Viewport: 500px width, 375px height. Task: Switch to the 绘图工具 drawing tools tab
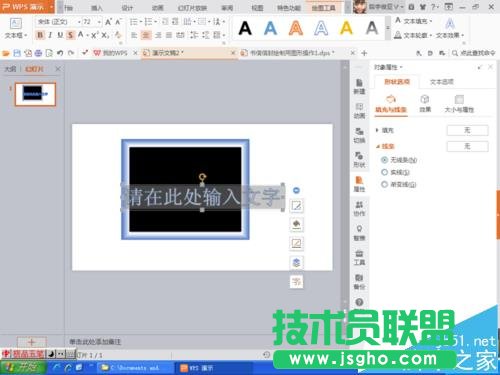tap(323, 8)
